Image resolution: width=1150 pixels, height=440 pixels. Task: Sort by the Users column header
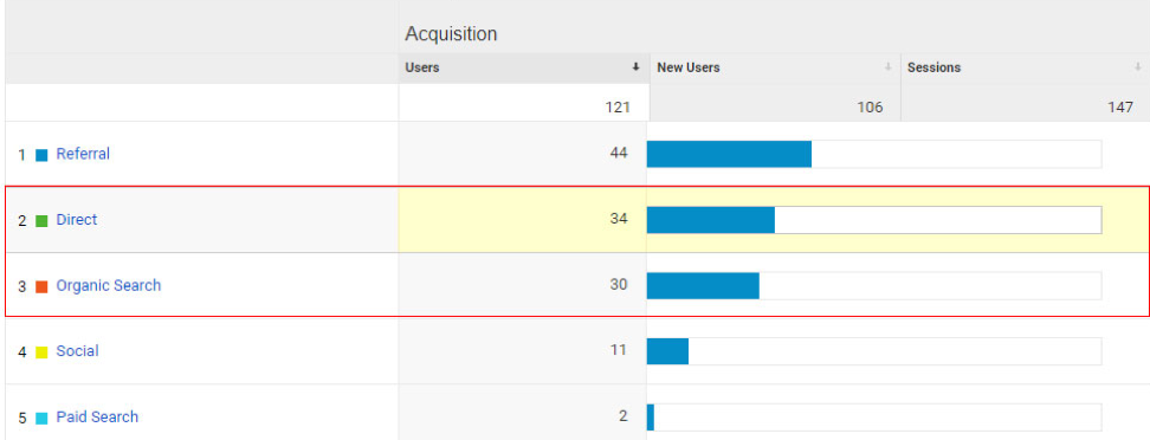pyautogui.click(x=422, y=68)
